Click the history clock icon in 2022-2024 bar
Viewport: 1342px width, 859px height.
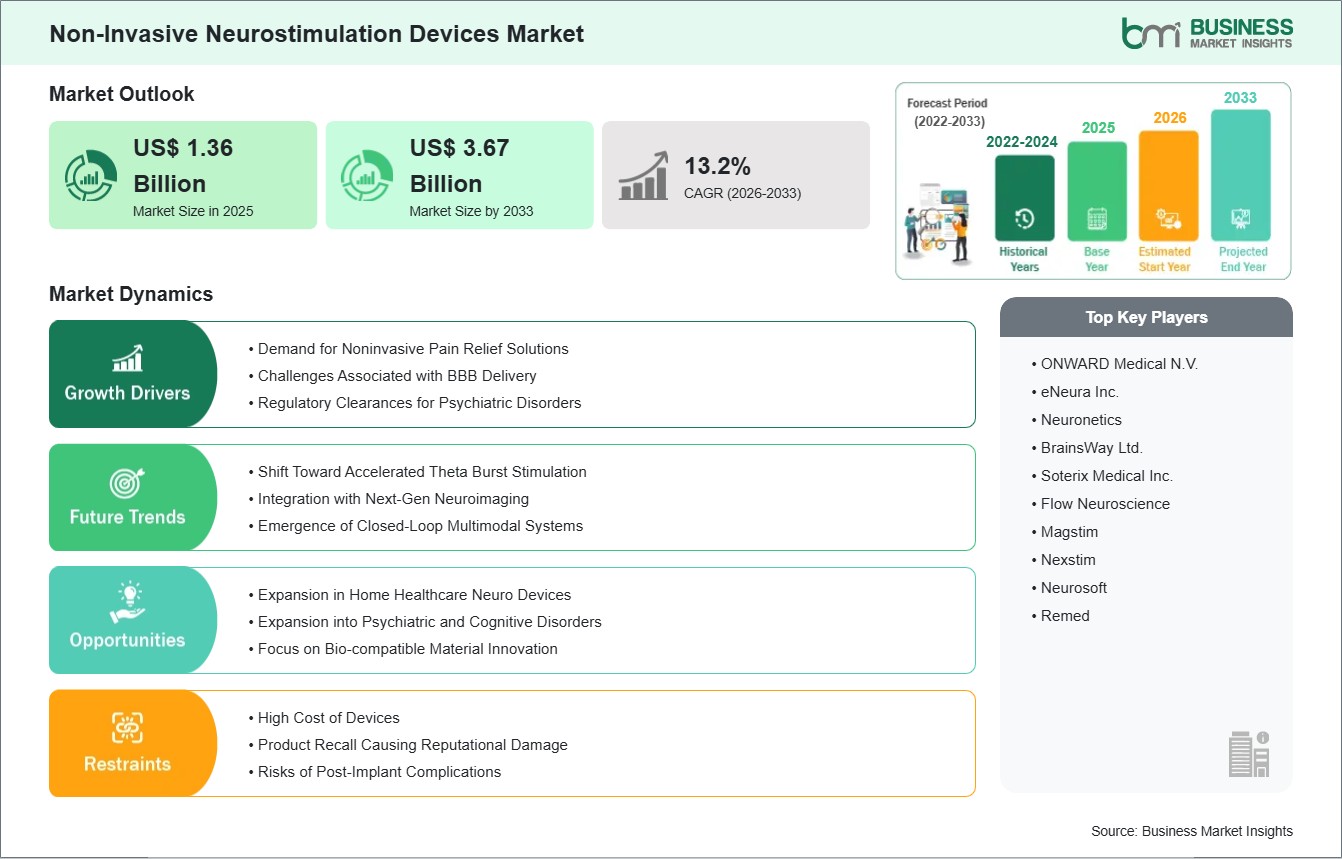(x=1024, y=219)
